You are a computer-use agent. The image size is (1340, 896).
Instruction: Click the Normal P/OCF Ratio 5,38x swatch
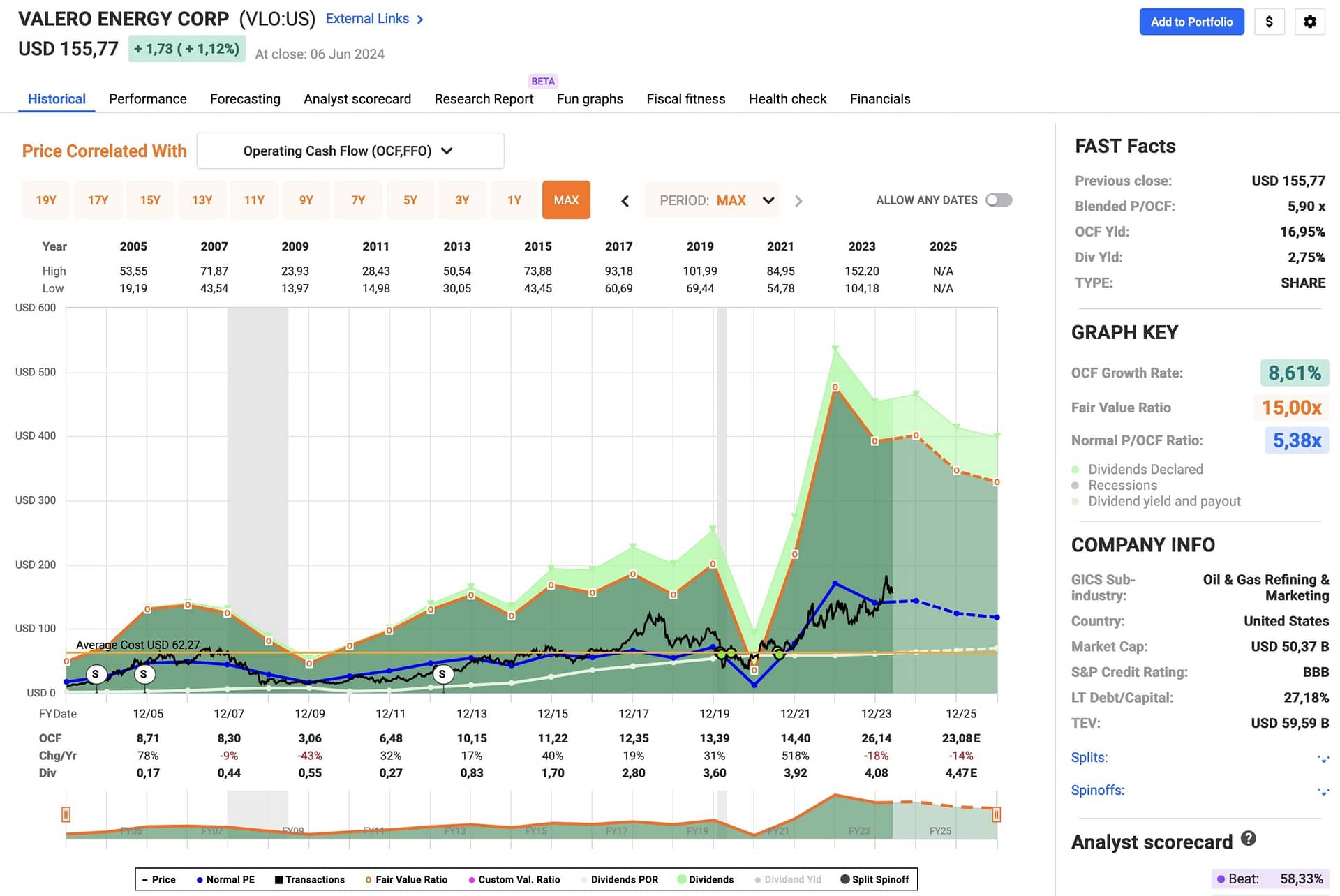coord(1297,440)
